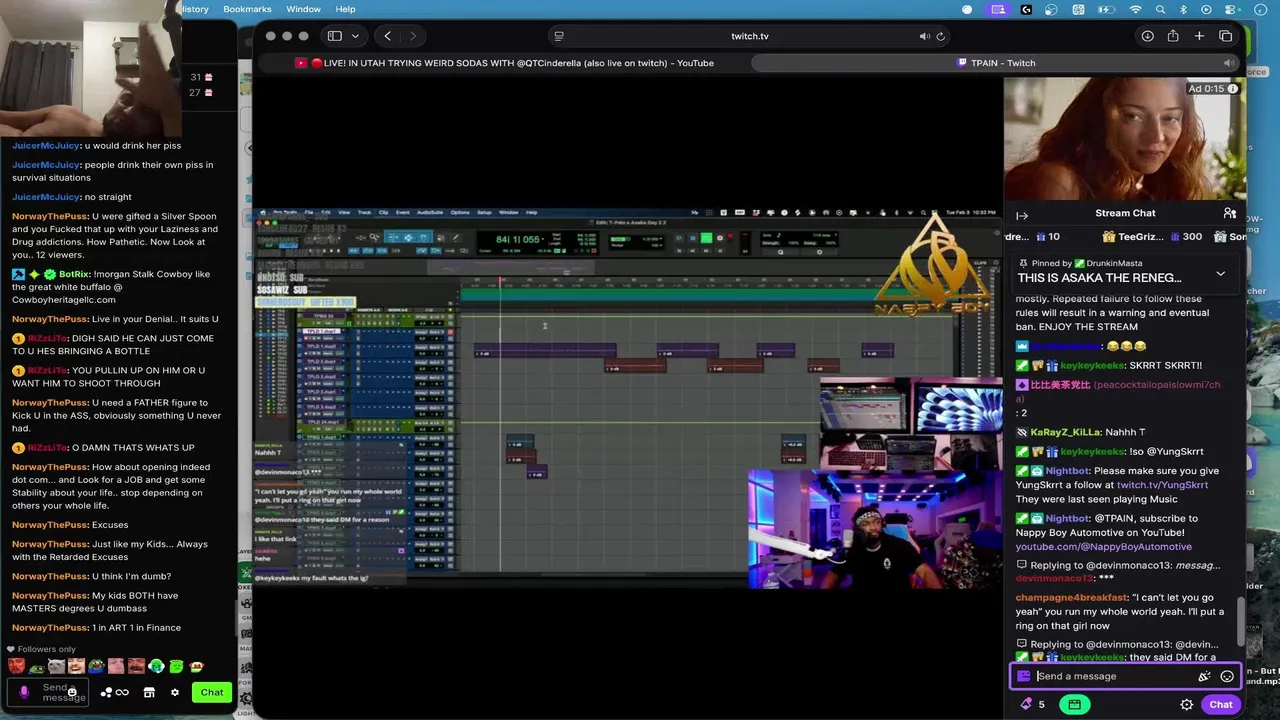Screen dimensions: 1280x720
Task: Click JuicerMcJuicy 'no straight' message
Action: 72,197
